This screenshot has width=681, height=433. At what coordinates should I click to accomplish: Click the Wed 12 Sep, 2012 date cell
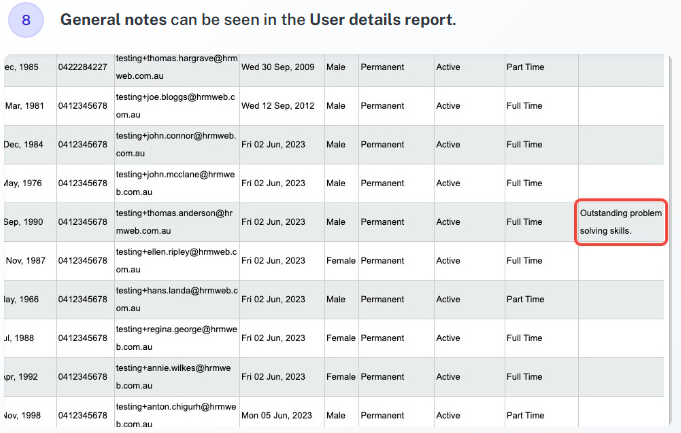click(282, 106)
